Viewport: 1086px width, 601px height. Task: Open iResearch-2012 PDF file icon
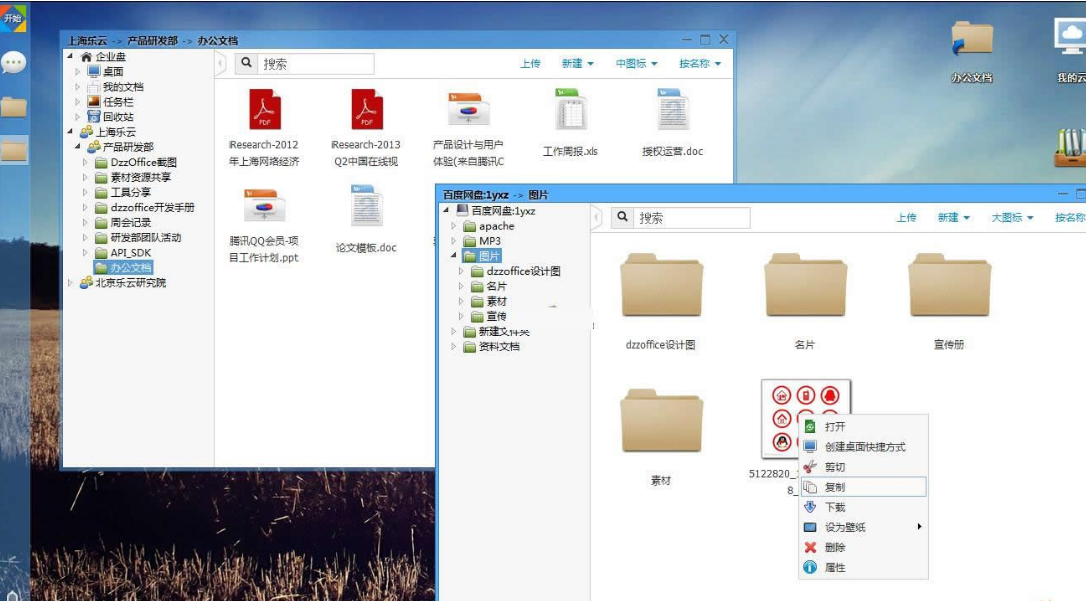pos(265,109)
